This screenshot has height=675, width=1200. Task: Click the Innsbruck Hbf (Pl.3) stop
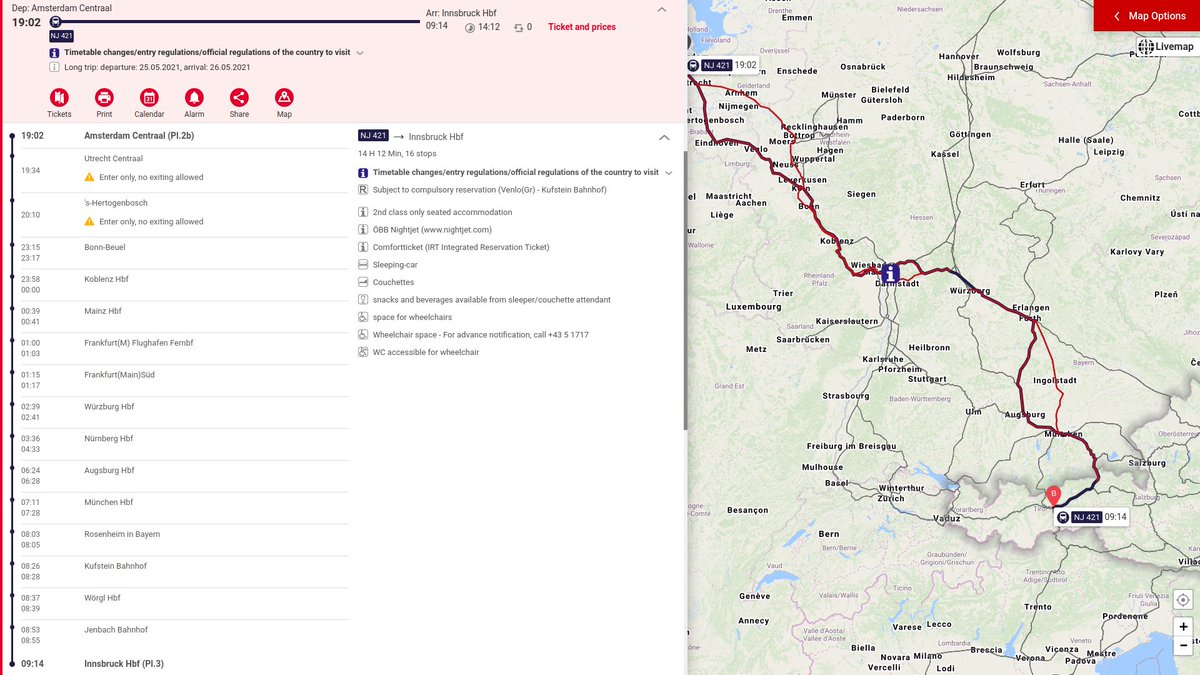tap(124, 663)
